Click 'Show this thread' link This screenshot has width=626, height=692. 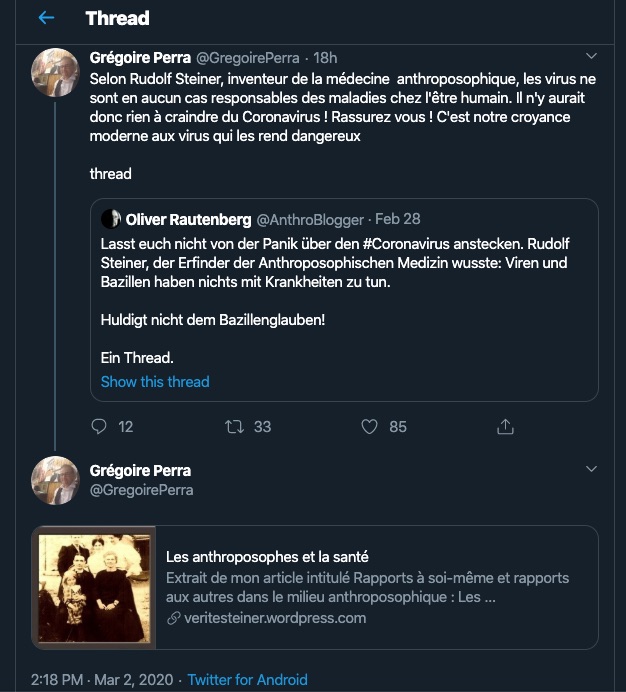[x=155, y=381]
